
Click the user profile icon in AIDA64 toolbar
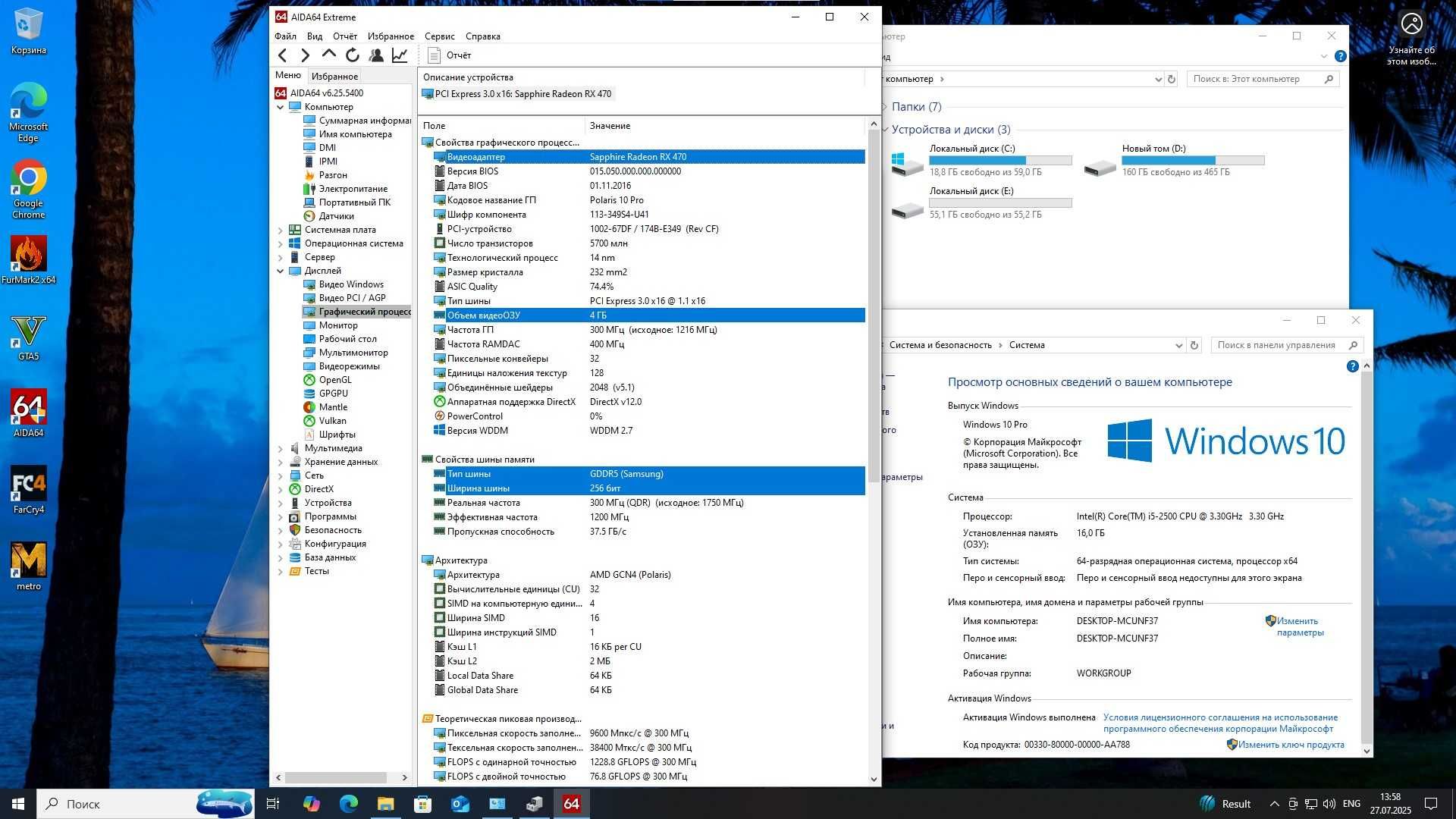pyautogui.click(x=376, y=55)
